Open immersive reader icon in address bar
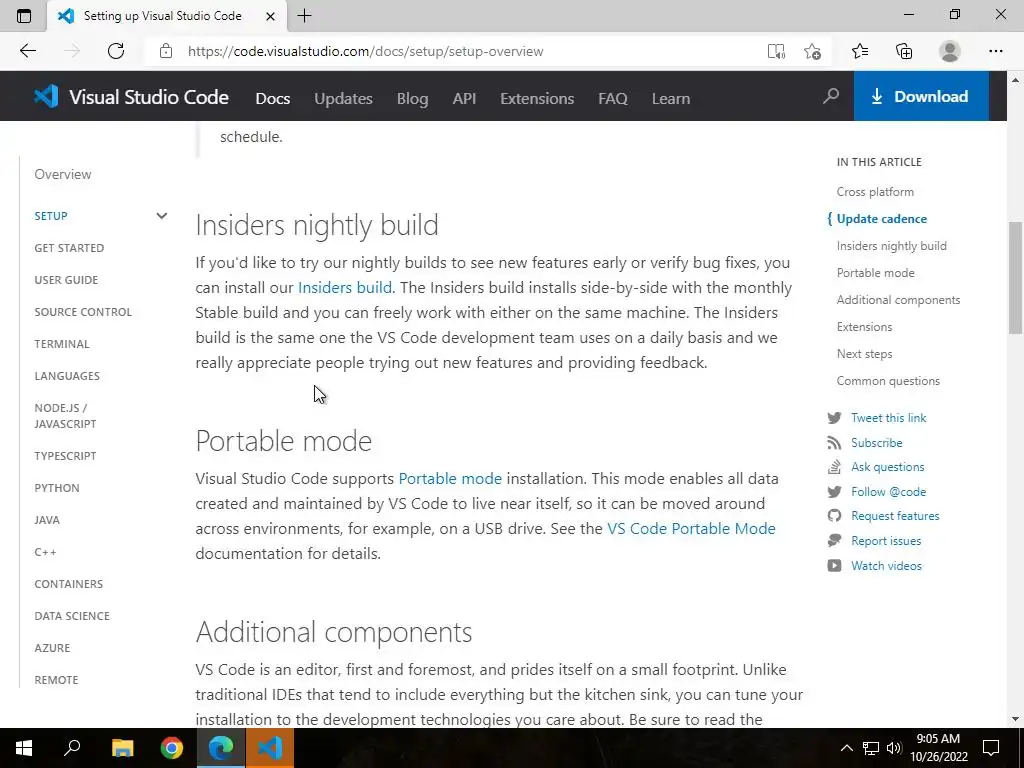The height and width of the screenshot is (768, 1024). click(776, 51)
